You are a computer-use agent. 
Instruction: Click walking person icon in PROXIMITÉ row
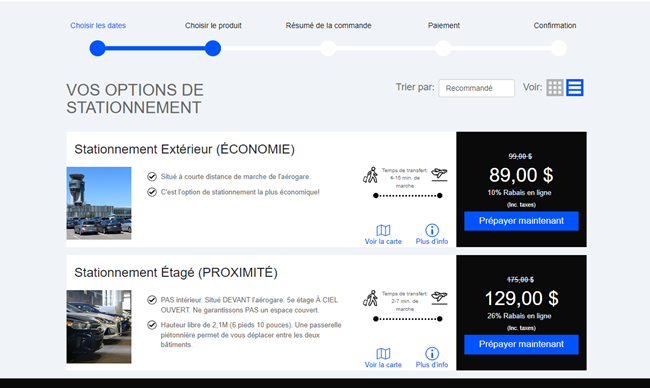point(370,298)
